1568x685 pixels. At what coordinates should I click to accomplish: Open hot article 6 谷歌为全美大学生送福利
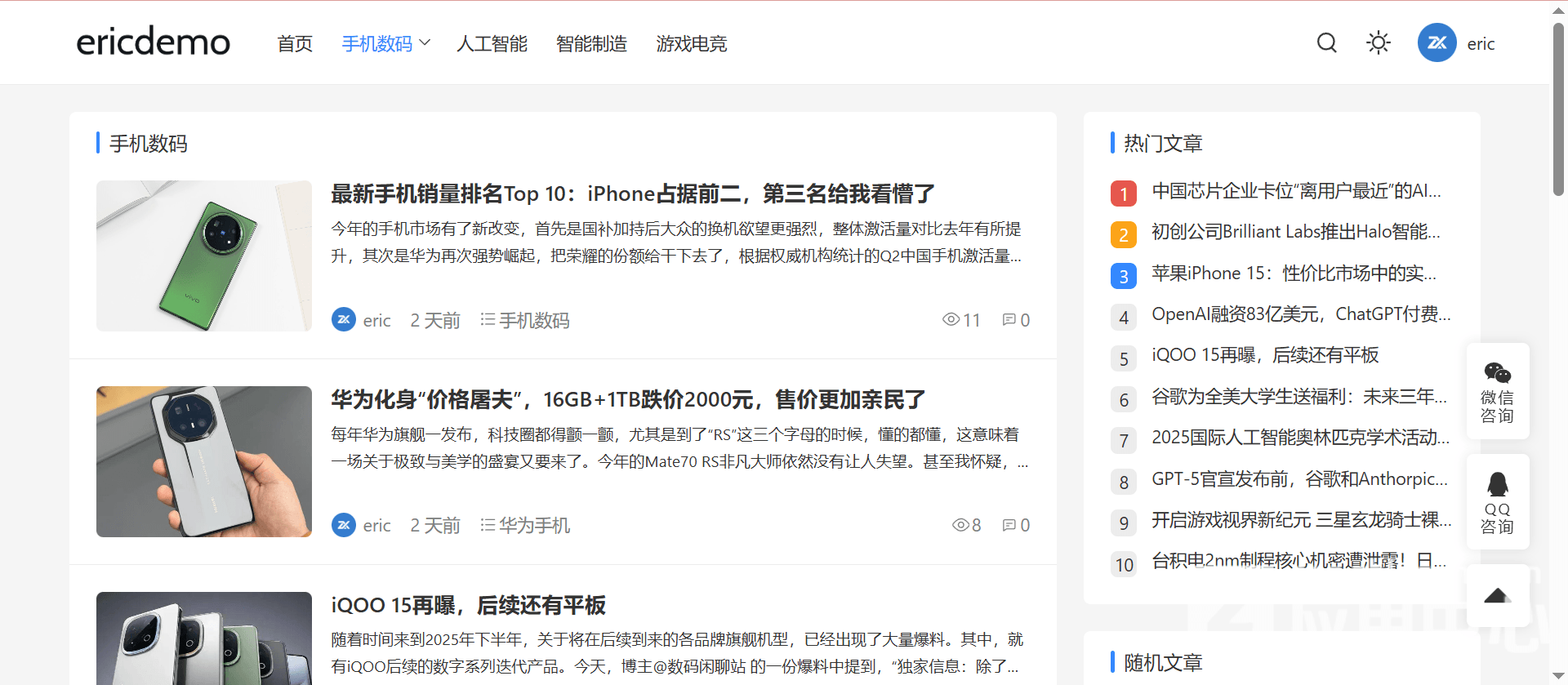pyautogui.click(x=1299, y=397)
